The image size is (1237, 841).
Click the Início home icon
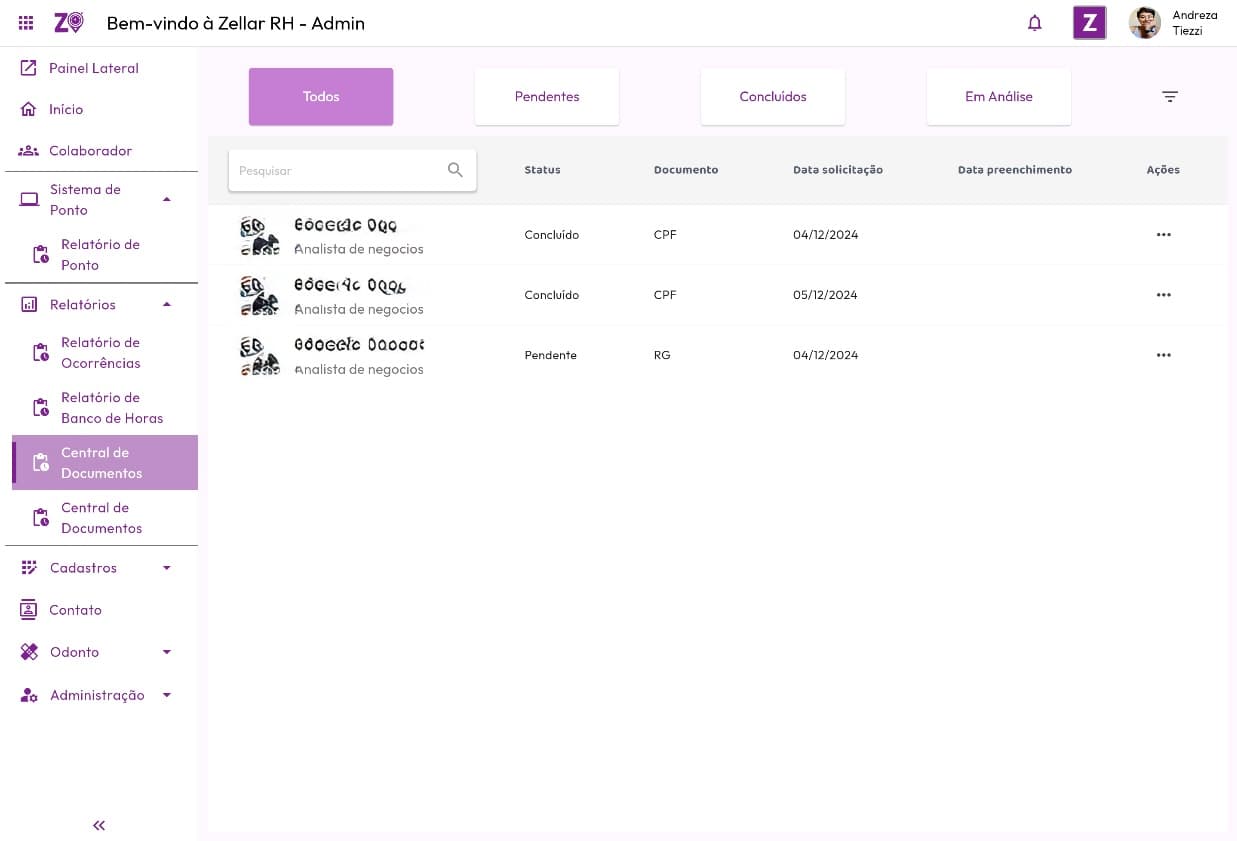(29, 110)
